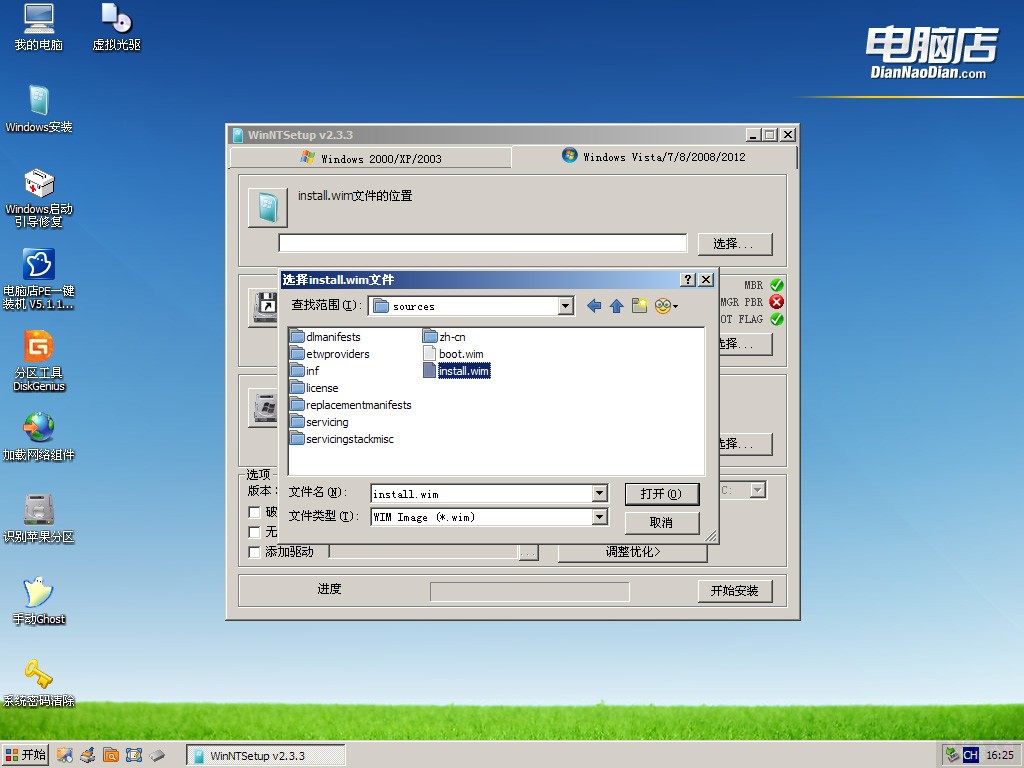Click the 进度 progress bar
Viewport: 1024px width, 768px height.
click(x=530, y=592)
